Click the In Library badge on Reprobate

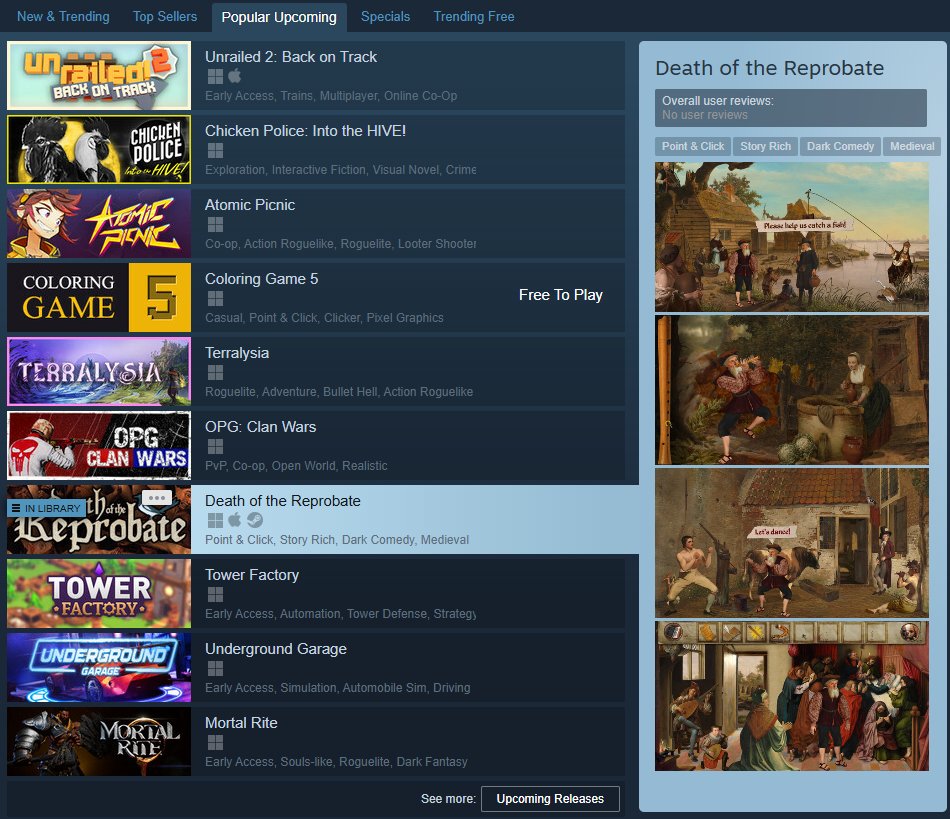[46, 508]
